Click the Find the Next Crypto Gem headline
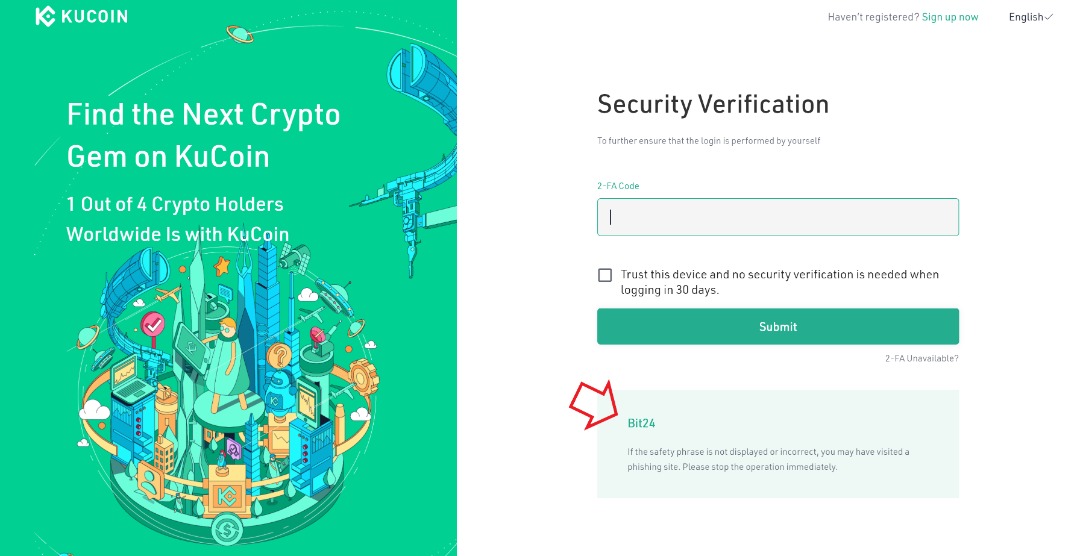The image size is (1080, 556). [203, 135]
